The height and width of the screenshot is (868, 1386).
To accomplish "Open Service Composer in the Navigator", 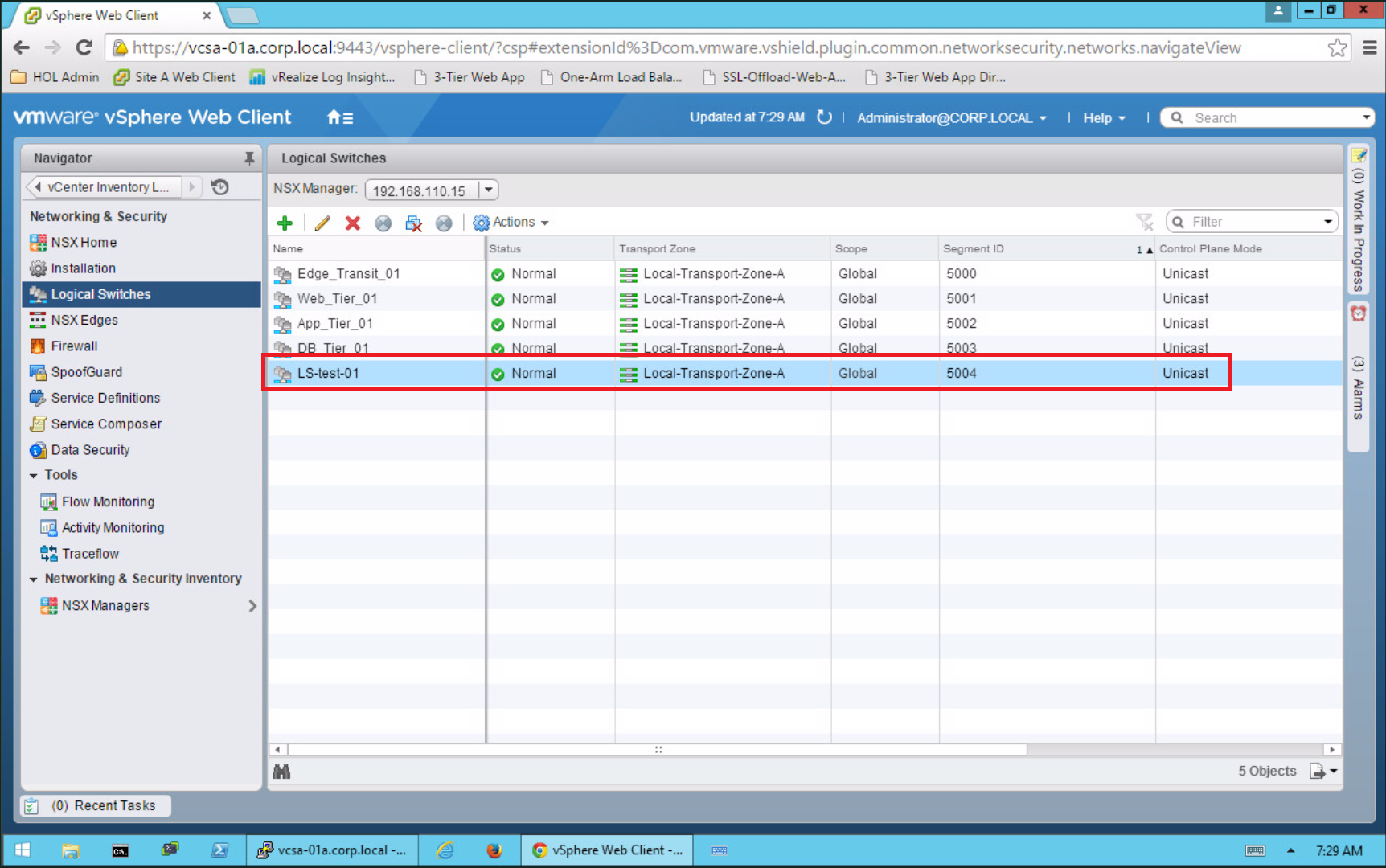I will [x=106, y=424].
